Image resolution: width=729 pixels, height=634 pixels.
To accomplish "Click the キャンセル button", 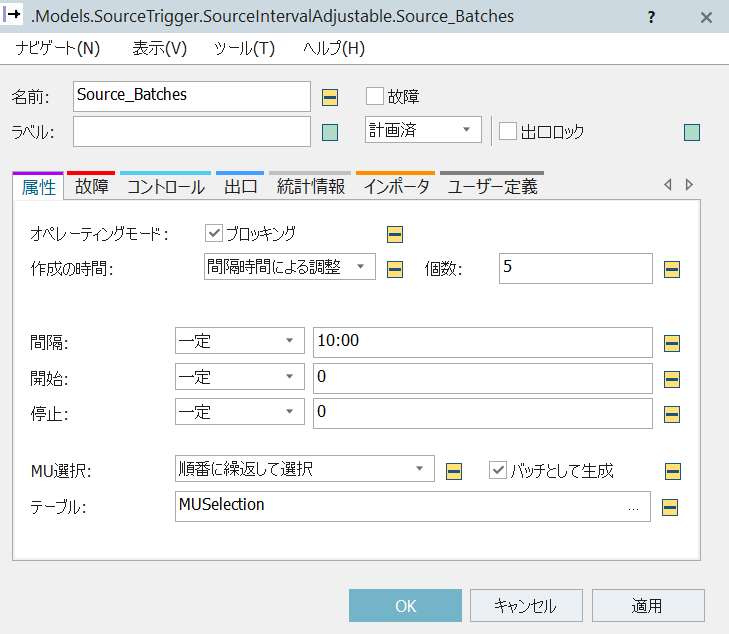I will (x=526, y=606).
